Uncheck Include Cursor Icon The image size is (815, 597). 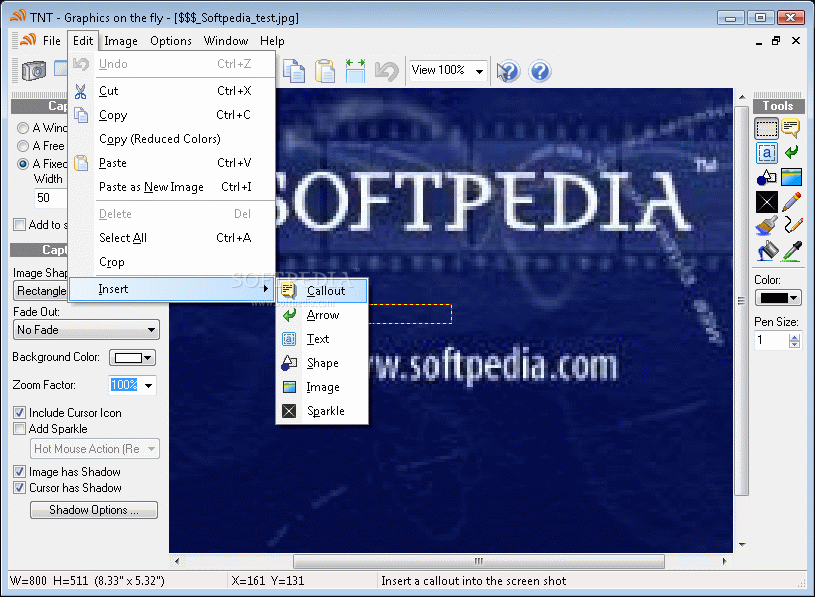pos(19,413)
